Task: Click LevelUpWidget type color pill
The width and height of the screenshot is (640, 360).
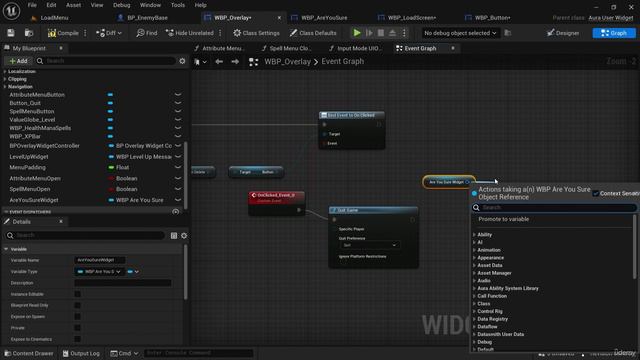Action: 111,157
